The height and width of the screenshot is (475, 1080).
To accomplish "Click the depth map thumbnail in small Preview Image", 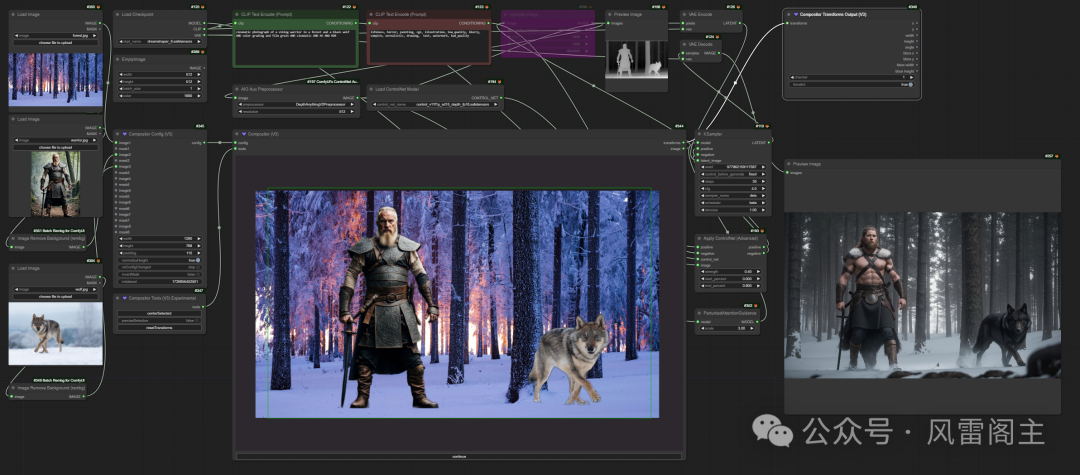I will pyautogui.click(x=636, y=59).
